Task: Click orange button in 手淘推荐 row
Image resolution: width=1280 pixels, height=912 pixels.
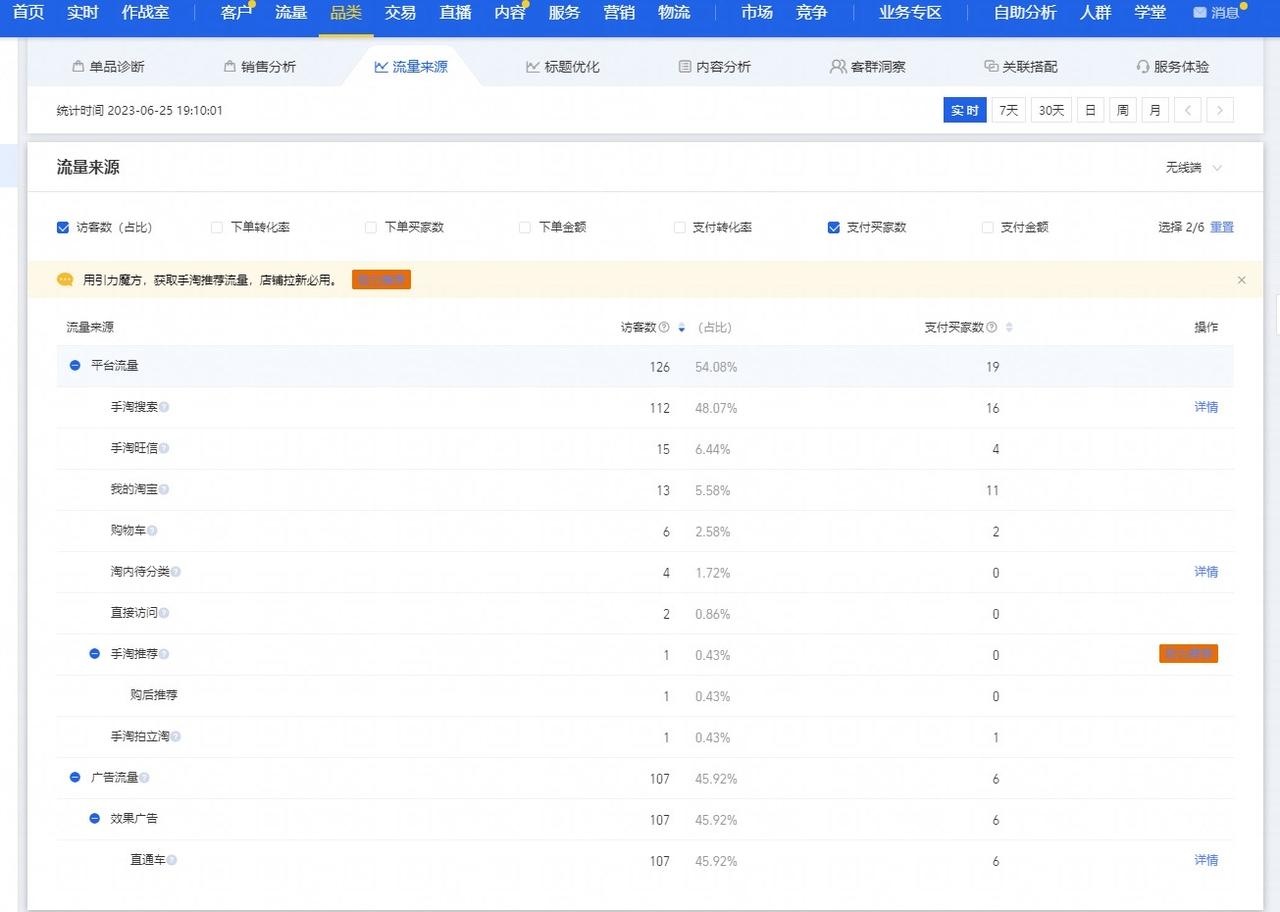Action: click(1188, 654)
